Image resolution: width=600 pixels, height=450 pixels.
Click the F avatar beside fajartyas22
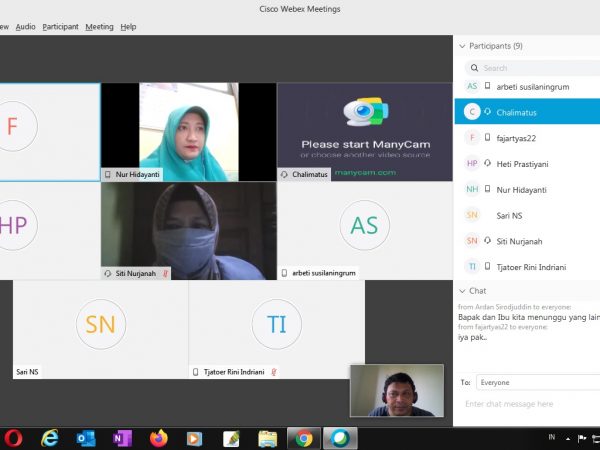pos(472,137)
